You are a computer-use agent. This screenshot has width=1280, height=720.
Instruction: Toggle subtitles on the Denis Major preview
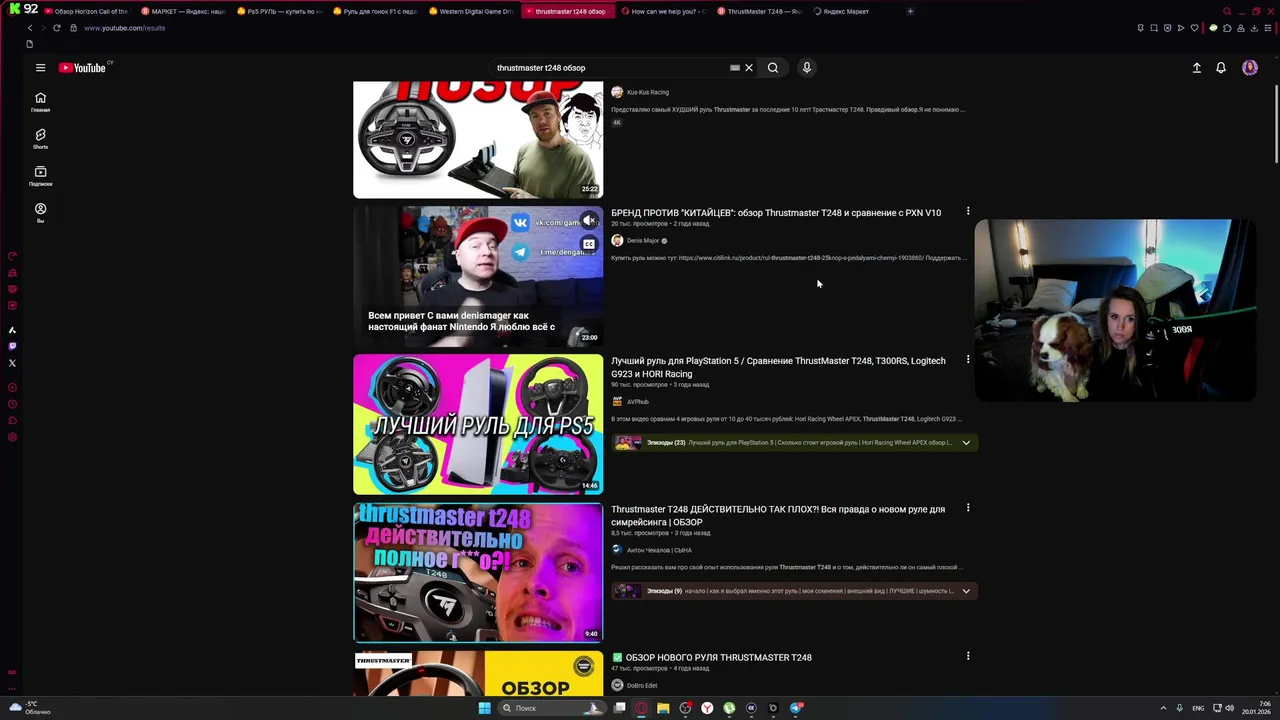coord(589,244)
